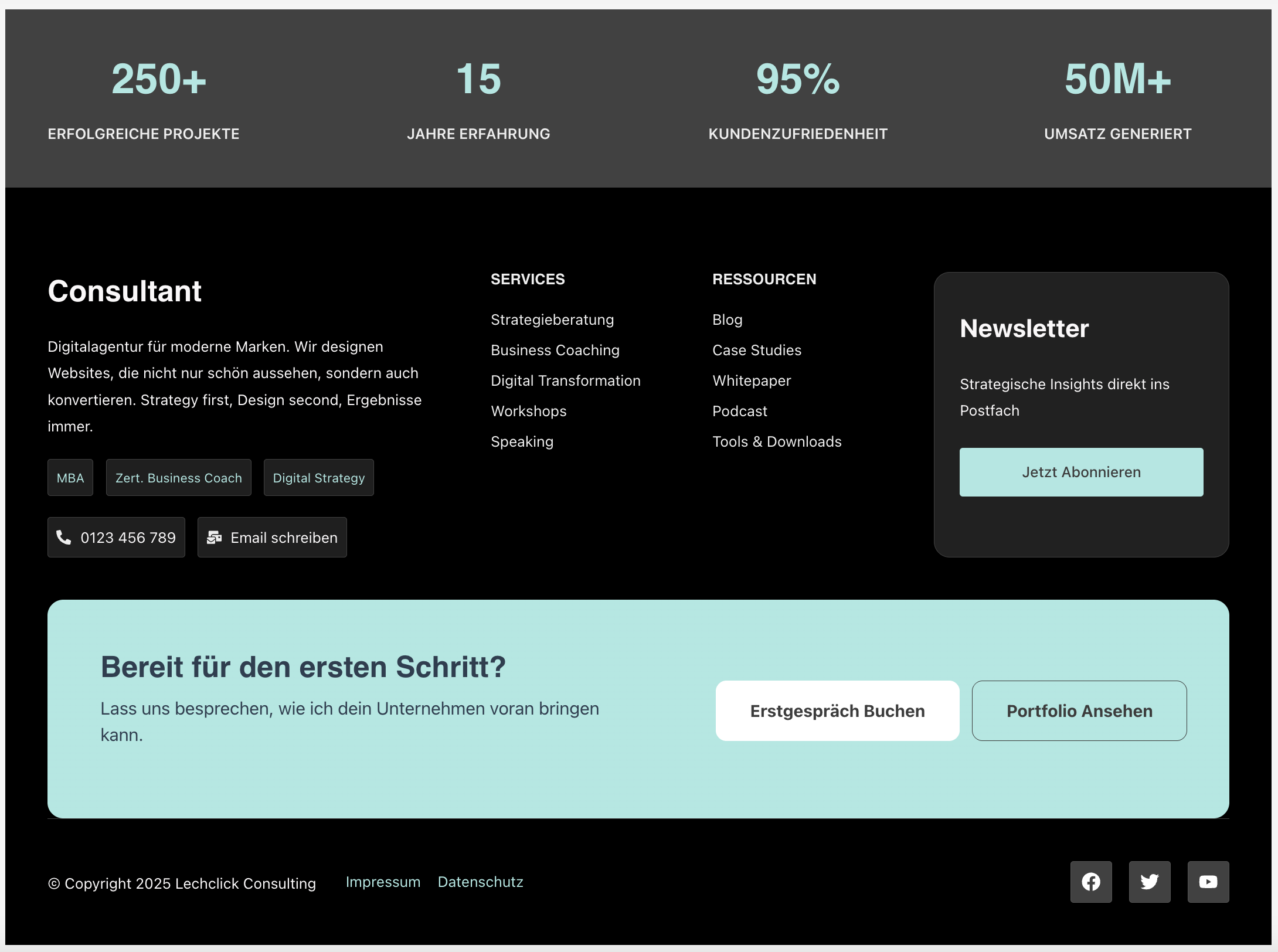Click the Erstgespräch Buchen button
The height and width of the screenshot is (952, 1278).
[837, 710]
